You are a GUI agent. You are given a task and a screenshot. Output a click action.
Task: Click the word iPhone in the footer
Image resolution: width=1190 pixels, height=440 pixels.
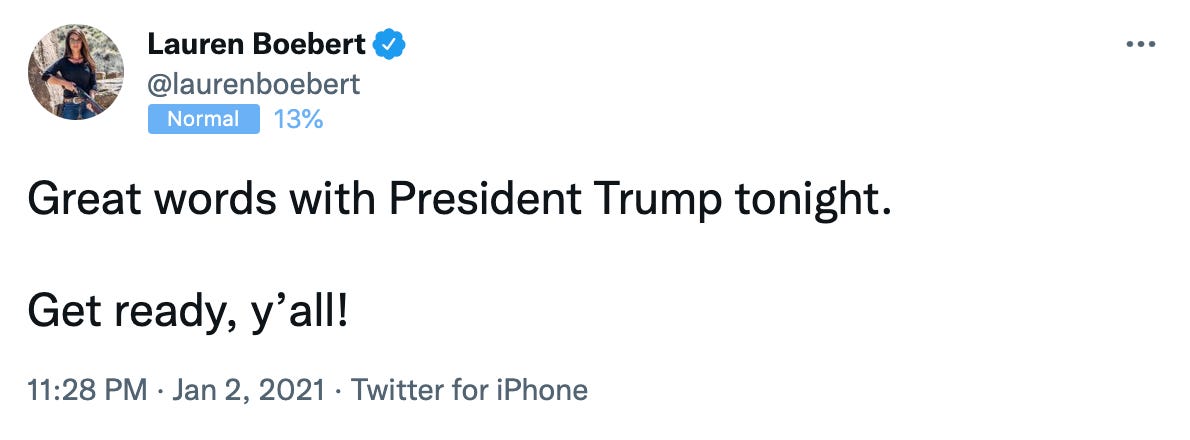545,389
